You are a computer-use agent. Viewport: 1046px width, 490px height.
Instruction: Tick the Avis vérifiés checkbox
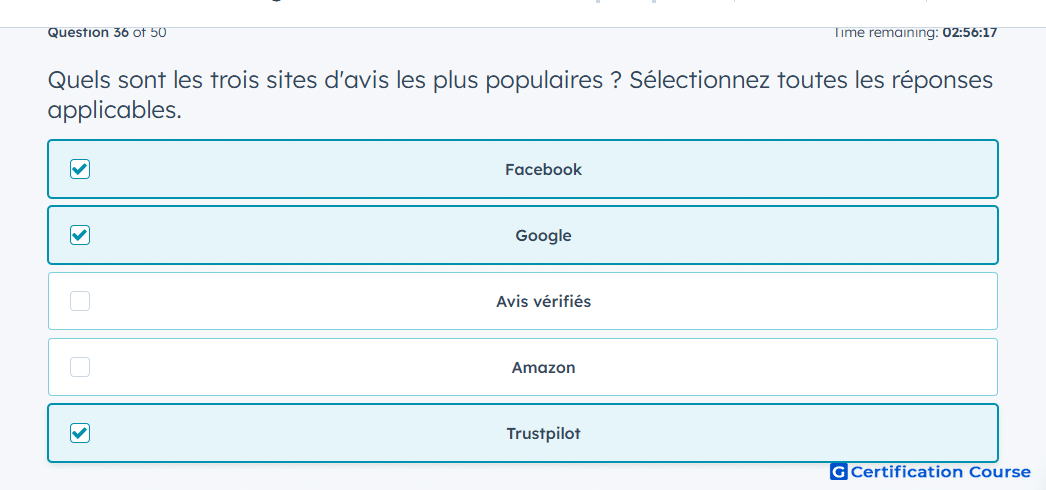tap(80, 301)
